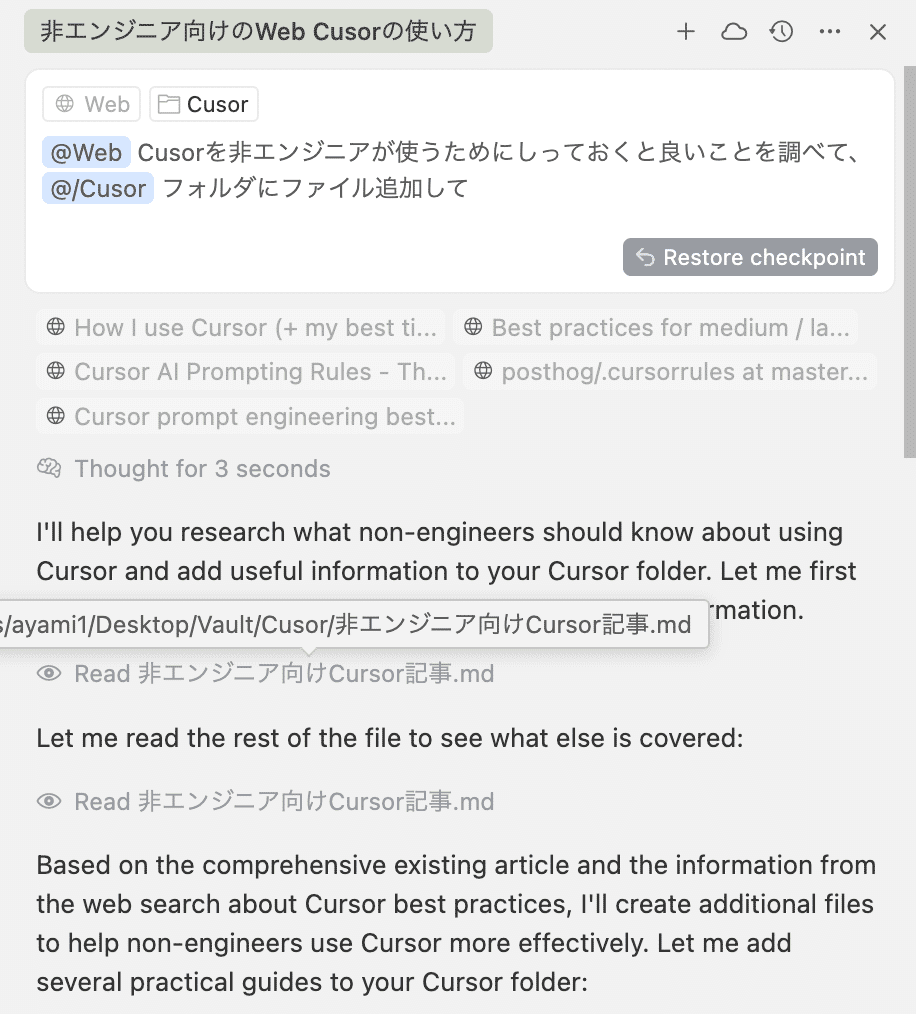This screenshot has height=1014, width=916.
Task: Open the How I use Cursor source link
Action: [x=242, y=327]
